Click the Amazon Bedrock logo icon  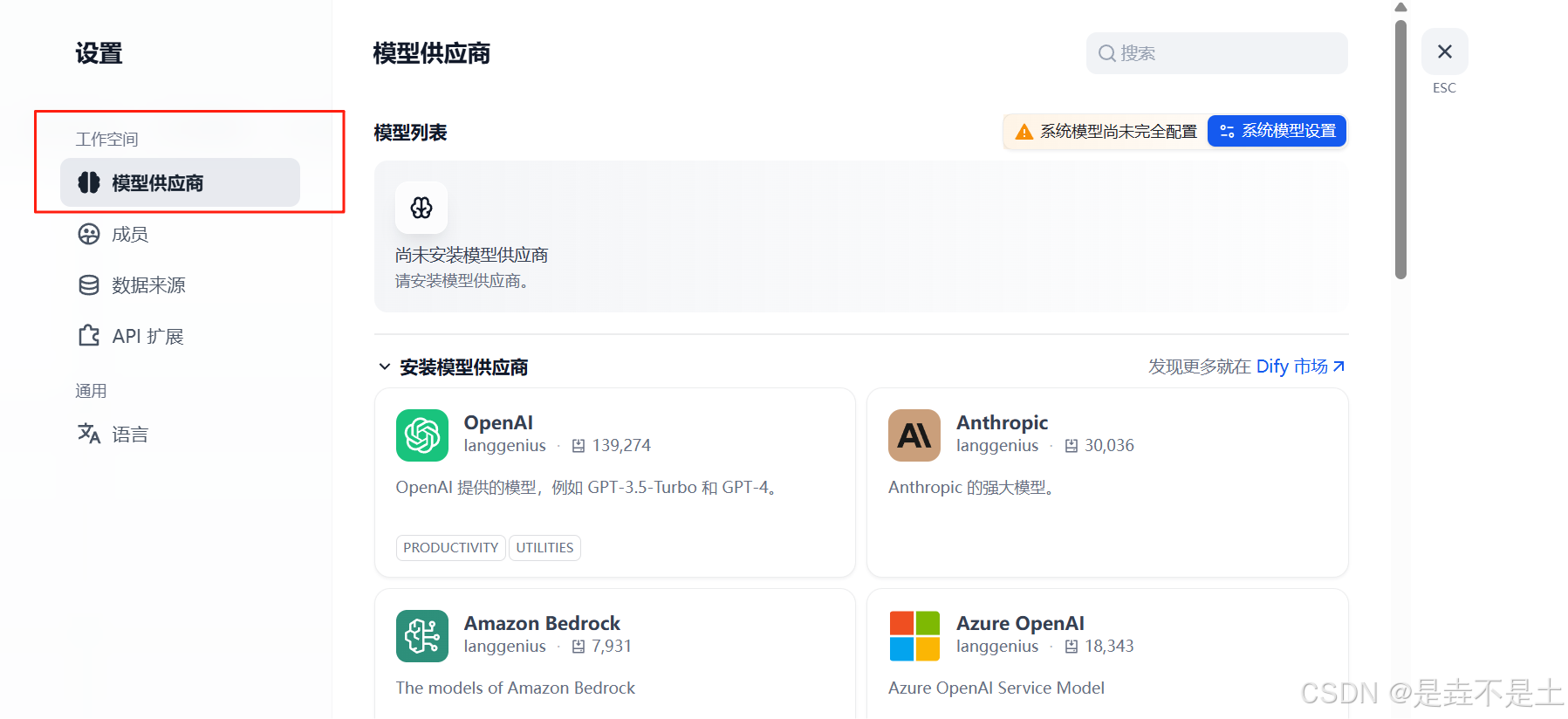tap(422, 636)
